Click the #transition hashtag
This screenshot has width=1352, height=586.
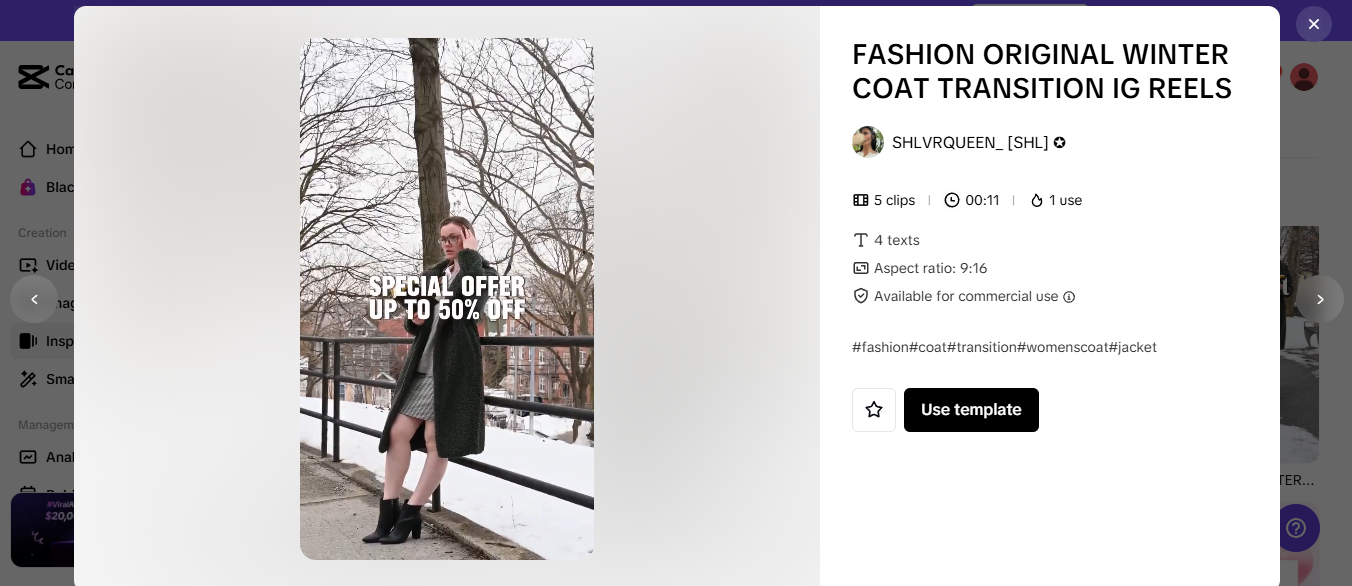[x=982, y=347]
